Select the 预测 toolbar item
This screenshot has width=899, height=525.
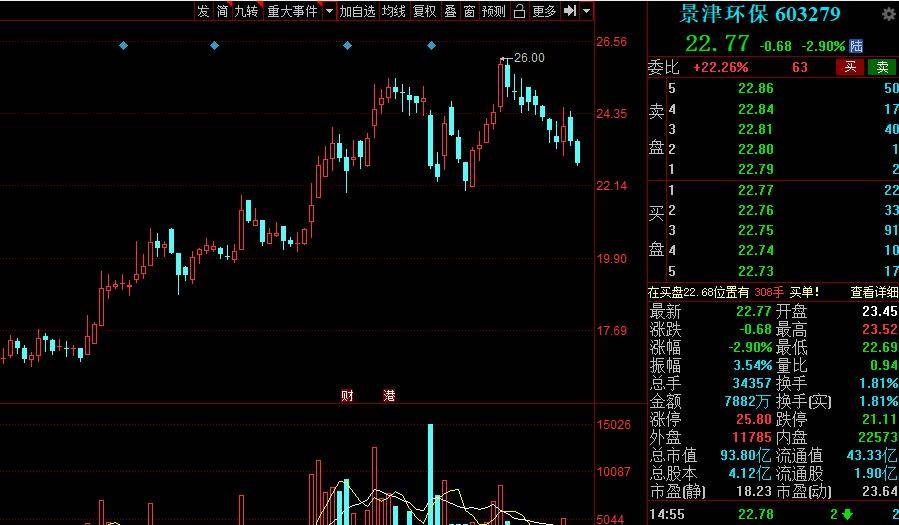coord(493,11)
